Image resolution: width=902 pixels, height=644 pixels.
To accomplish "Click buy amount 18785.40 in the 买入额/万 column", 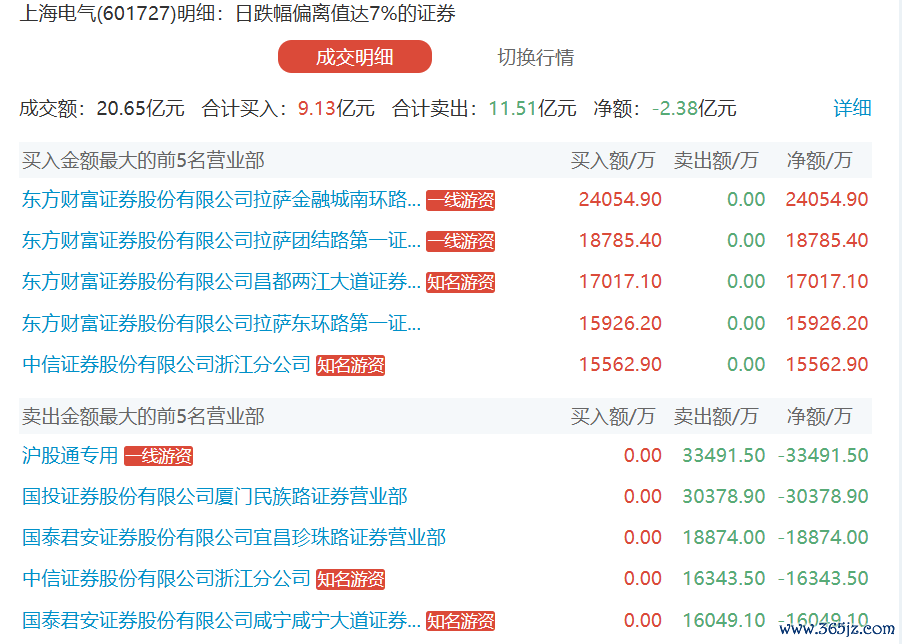I will [x=620, y=240].
